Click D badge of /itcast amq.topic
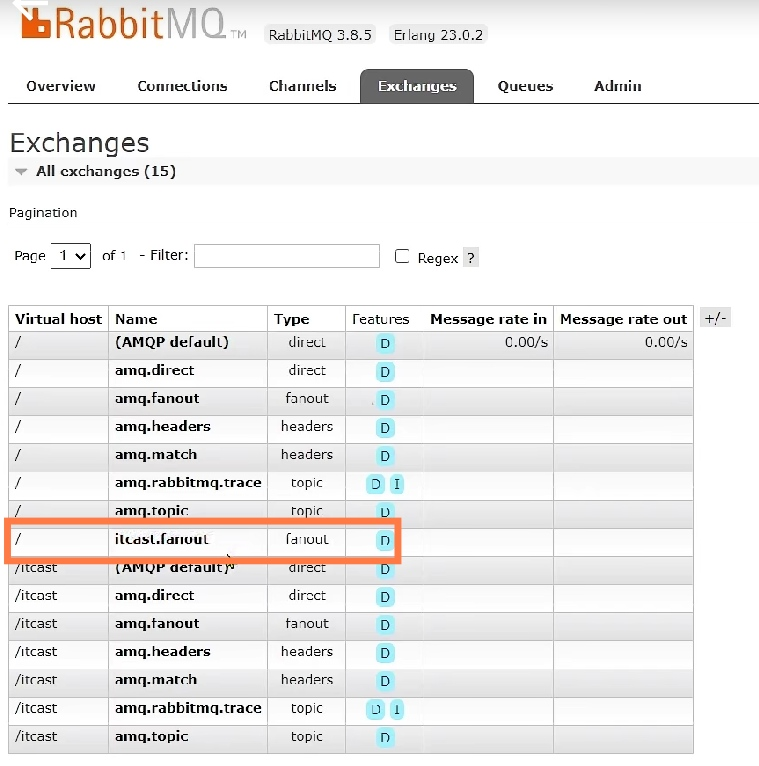Viewport: 759px width, 766px height. (385, 738)
